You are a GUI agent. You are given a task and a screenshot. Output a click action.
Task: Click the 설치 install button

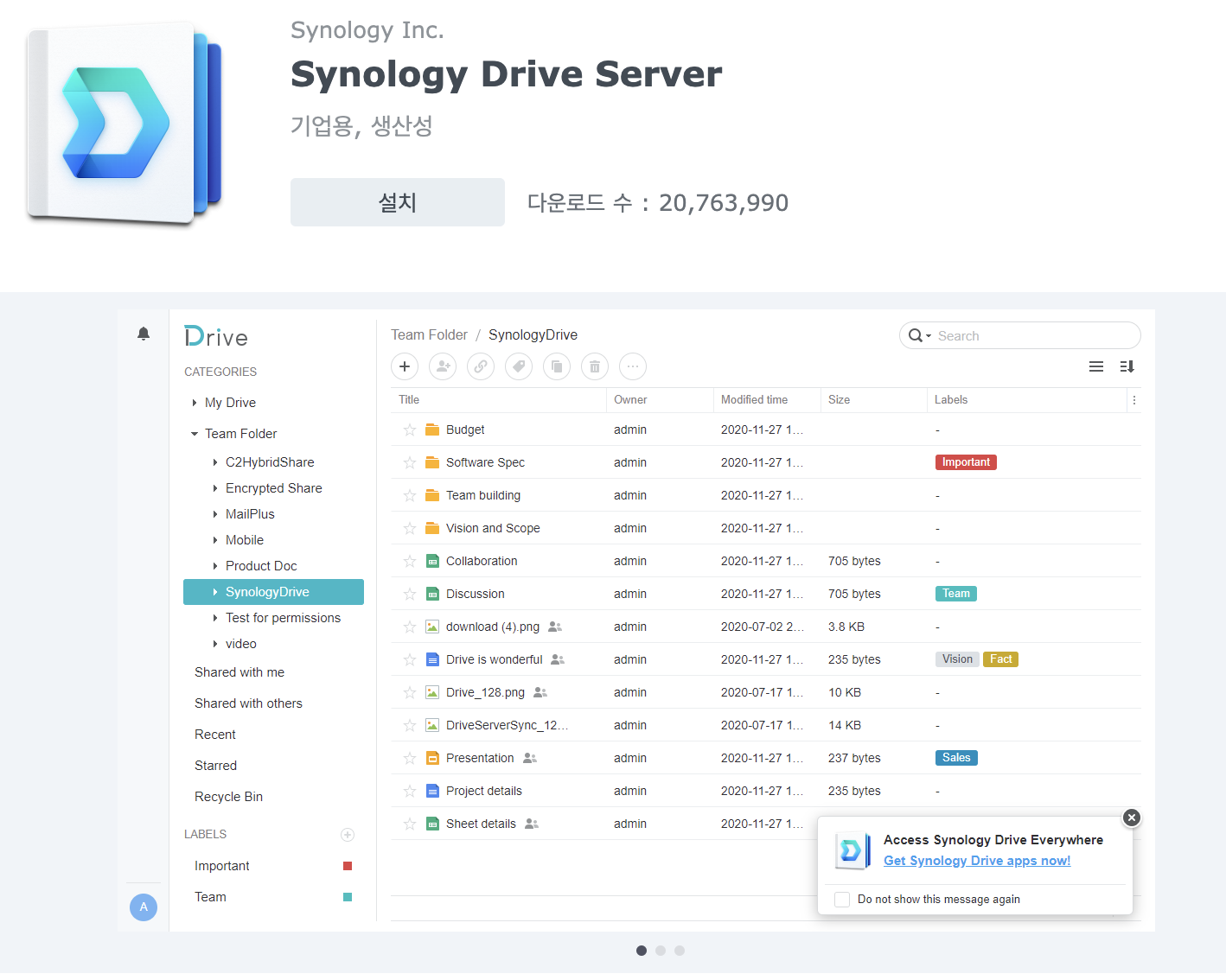pos(398,202)
